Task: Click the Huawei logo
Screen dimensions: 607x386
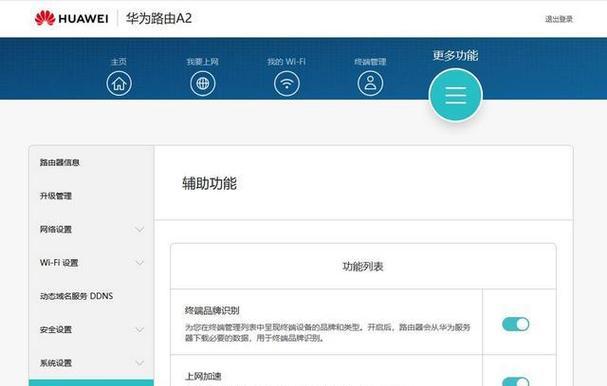Action: pyautogui.click(x=71, y=18)
